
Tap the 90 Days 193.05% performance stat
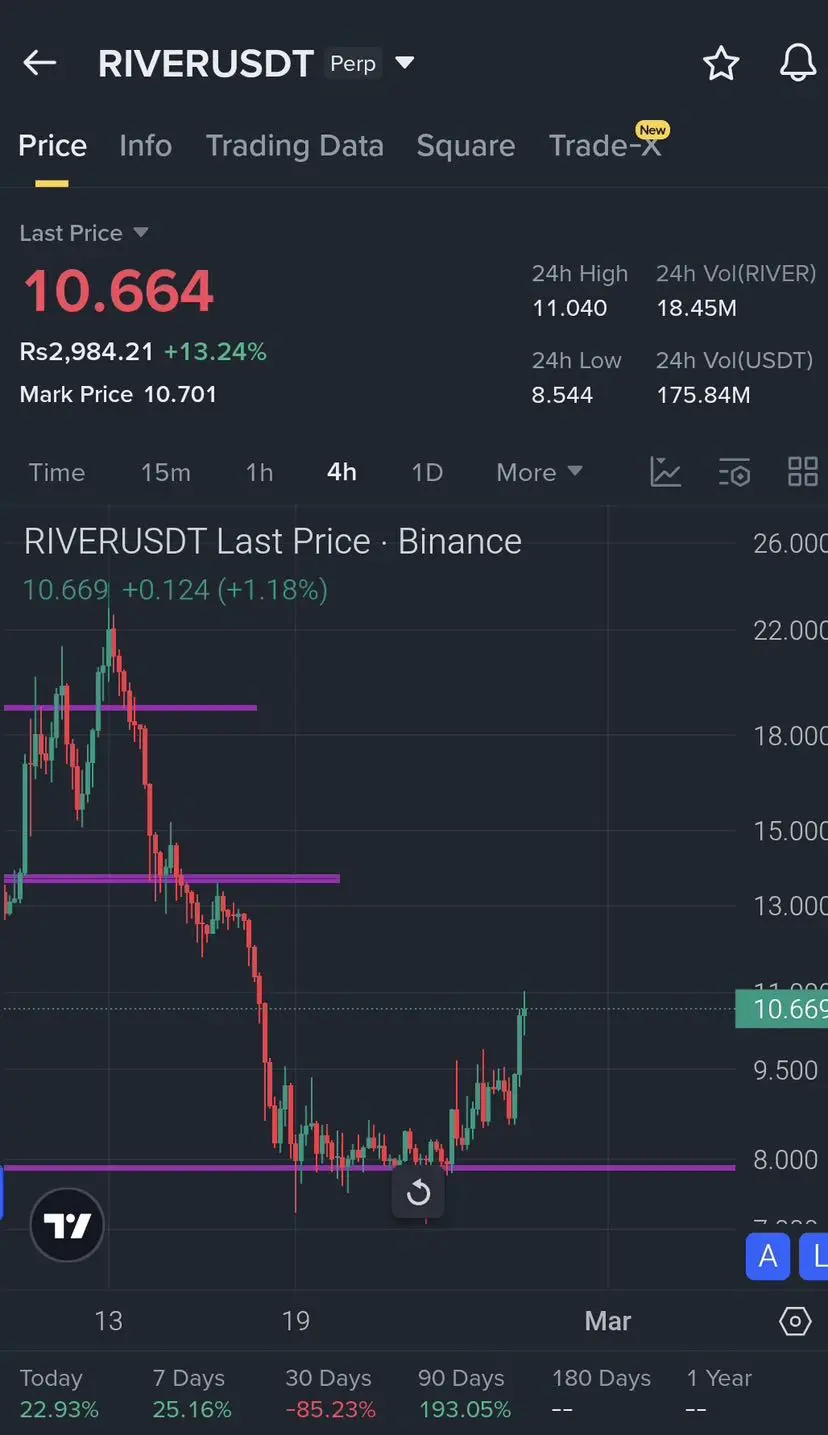(465, 1393)
